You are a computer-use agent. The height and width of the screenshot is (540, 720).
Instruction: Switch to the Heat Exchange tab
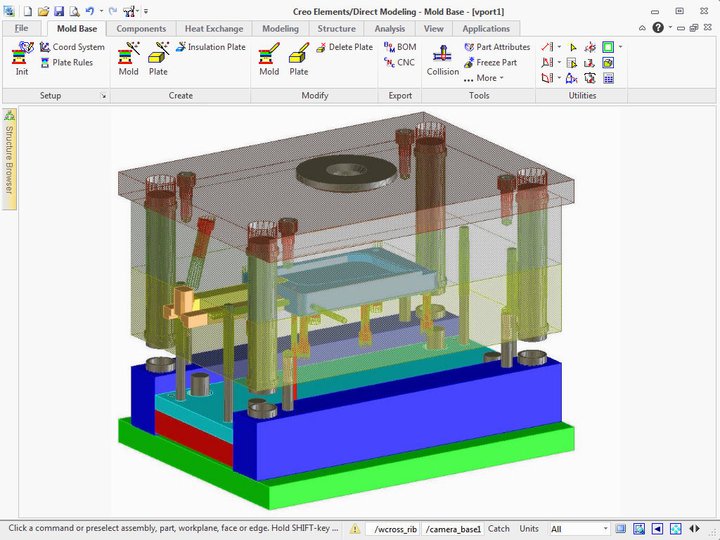(214, 28)
